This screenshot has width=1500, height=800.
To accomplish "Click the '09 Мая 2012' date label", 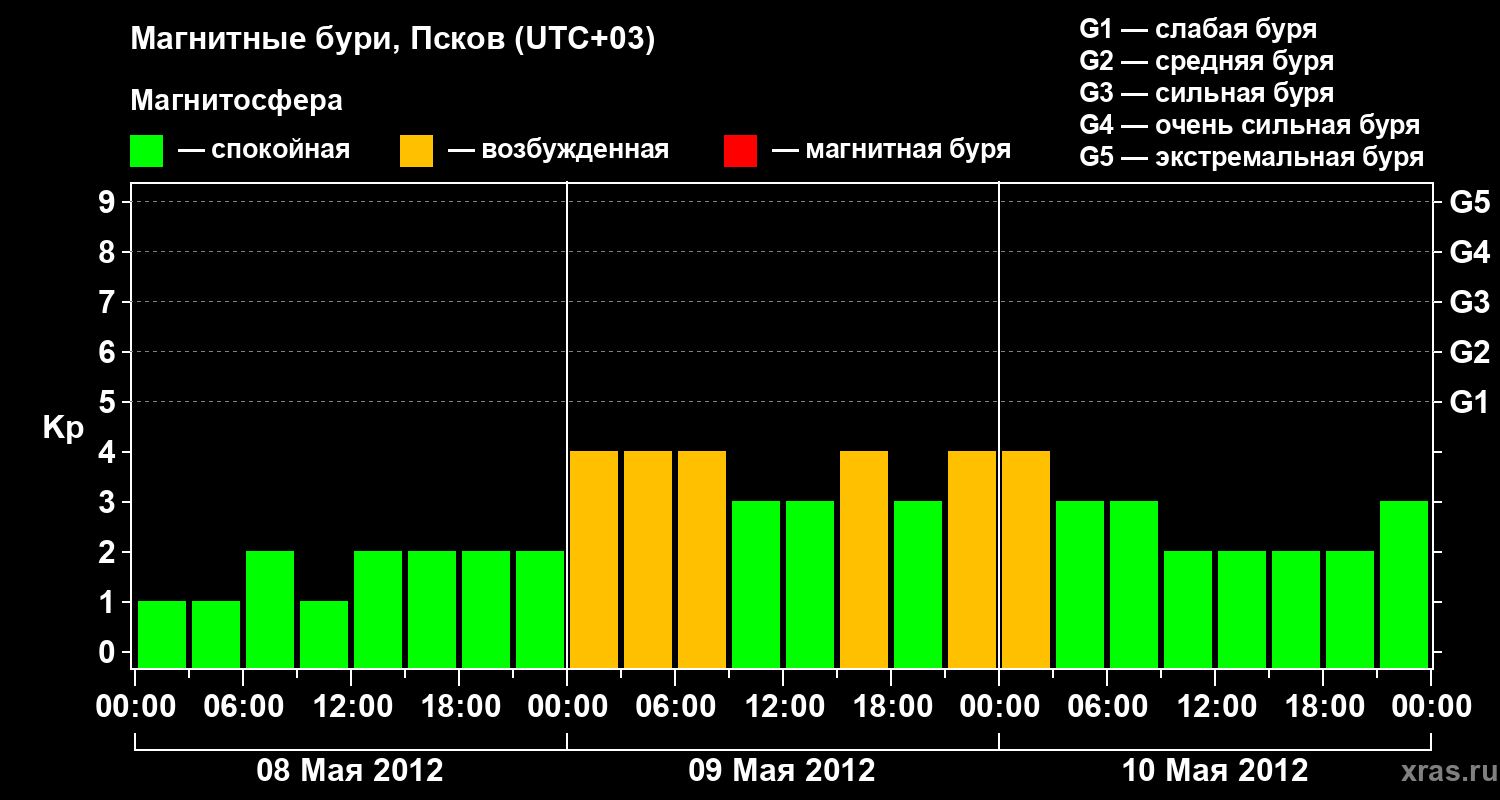I will [782, 771].
